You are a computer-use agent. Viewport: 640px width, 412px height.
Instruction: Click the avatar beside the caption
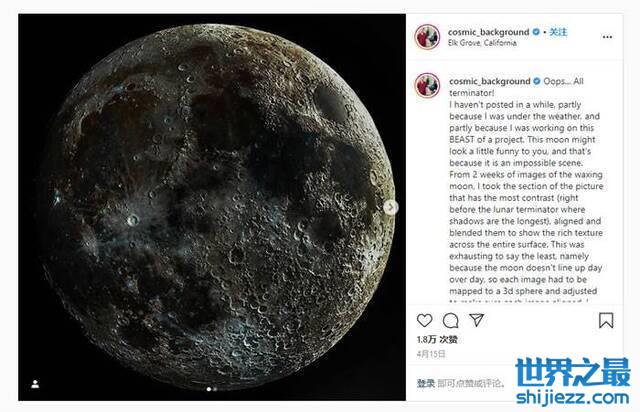(x=427, y=85)
